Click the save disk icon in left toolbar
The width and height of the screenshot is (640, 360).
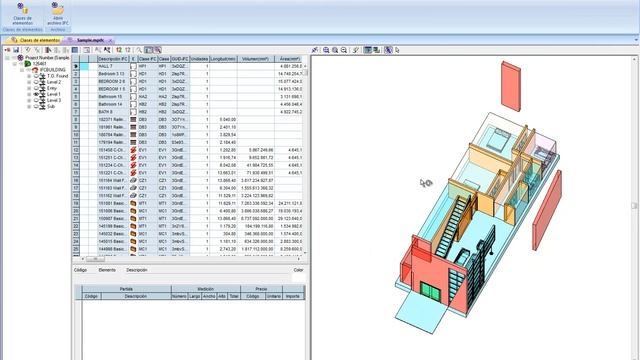[x=16, y=50]
